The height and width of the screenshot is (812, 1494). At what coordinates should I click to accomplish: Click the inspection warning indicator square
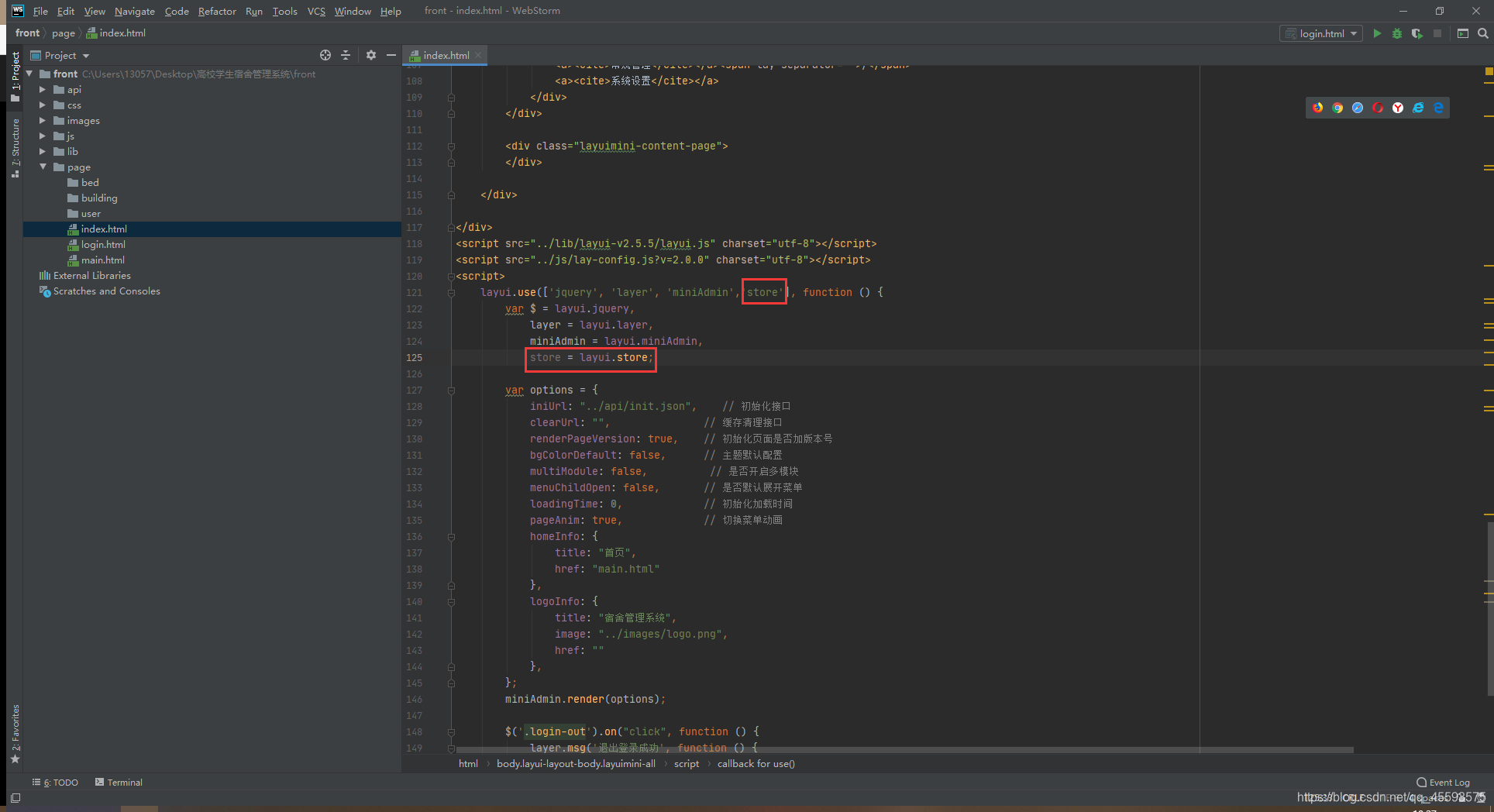[x=1489, y=71]
